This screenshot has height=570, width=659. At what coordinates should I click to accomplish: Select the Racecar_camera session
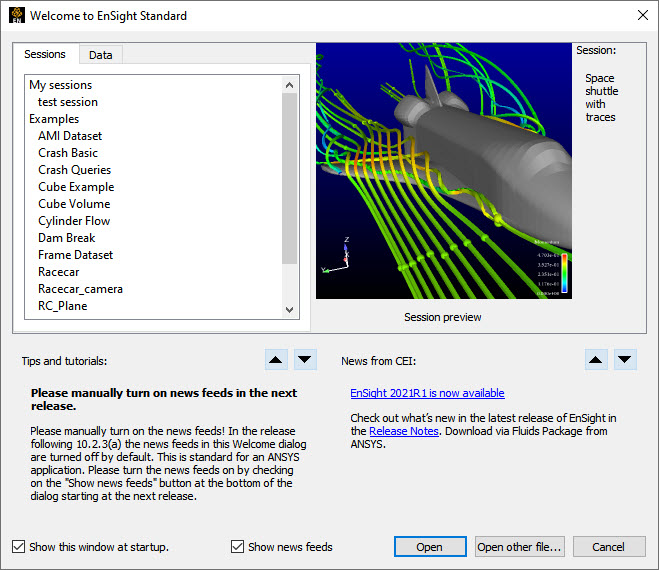coord(80,289)
